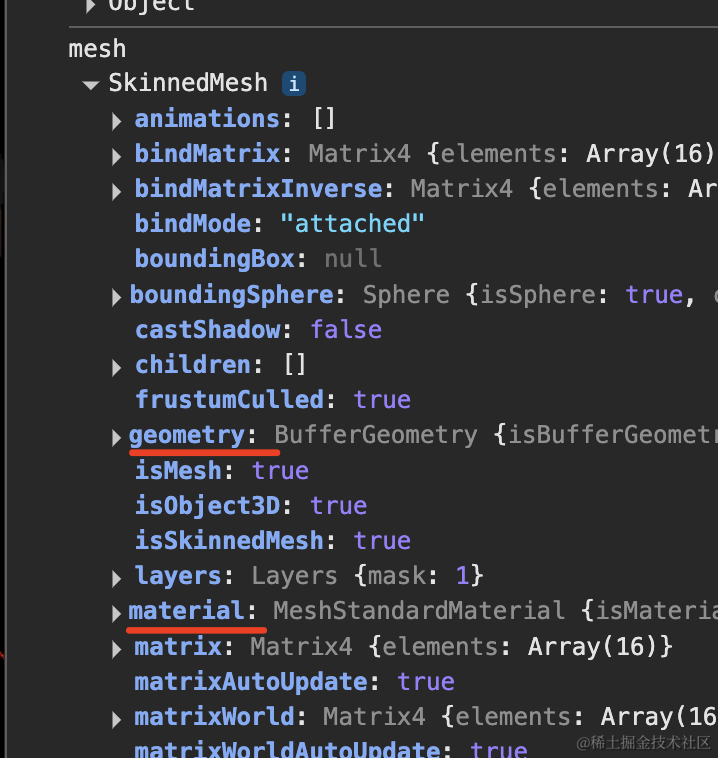Click the isObject3D property key
718x758 pixels.
[x=207, y=506]
